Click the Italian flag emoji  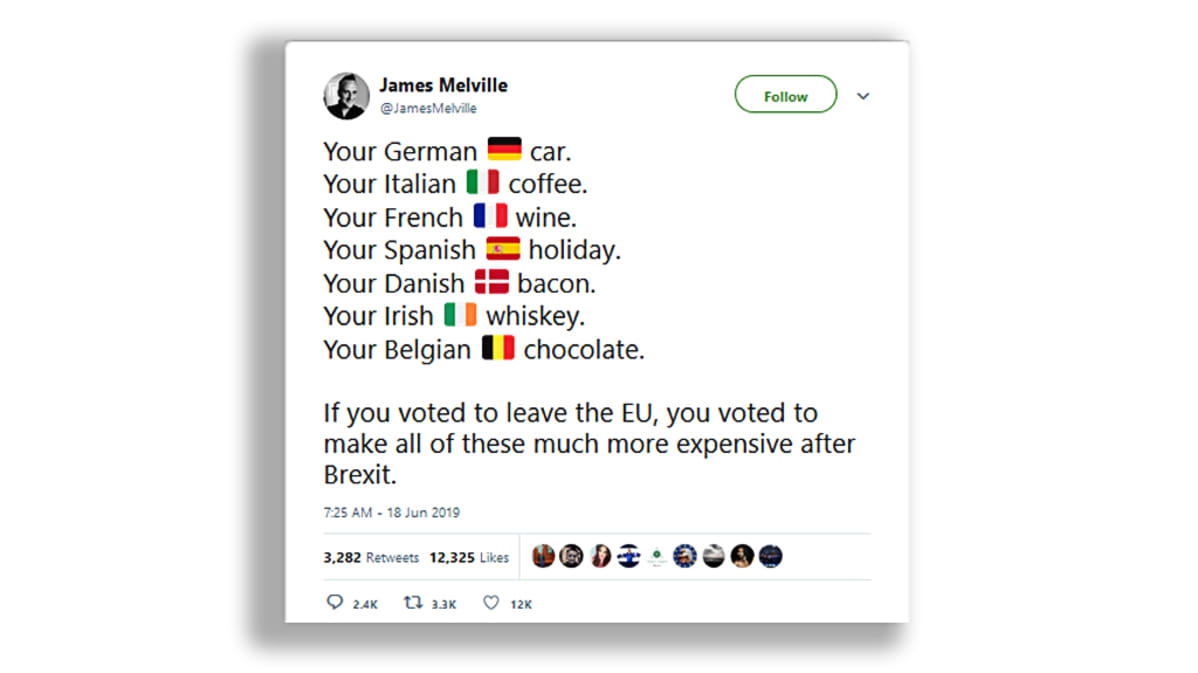click(x=483, y=182)
